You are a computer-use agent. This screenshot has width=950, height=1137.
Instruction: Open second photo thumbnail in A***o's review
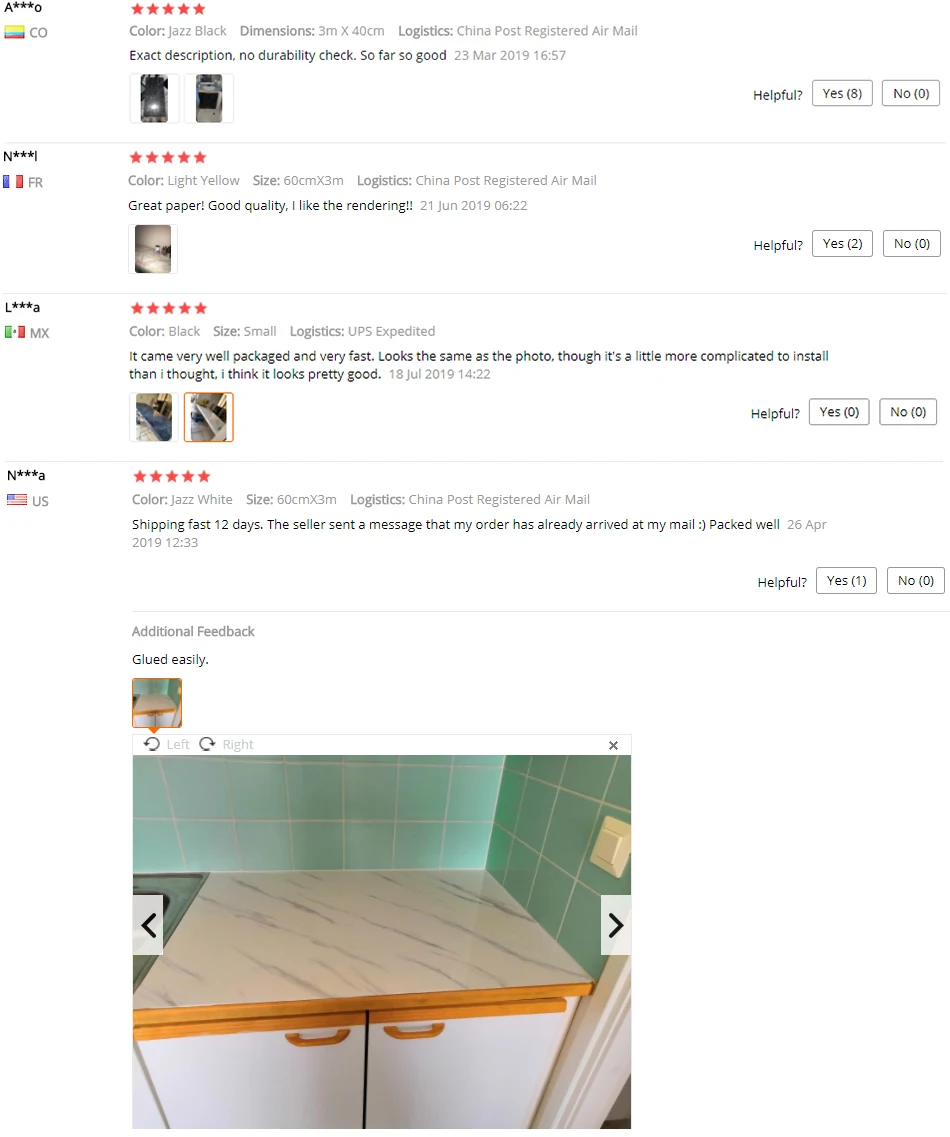point(209,98)
